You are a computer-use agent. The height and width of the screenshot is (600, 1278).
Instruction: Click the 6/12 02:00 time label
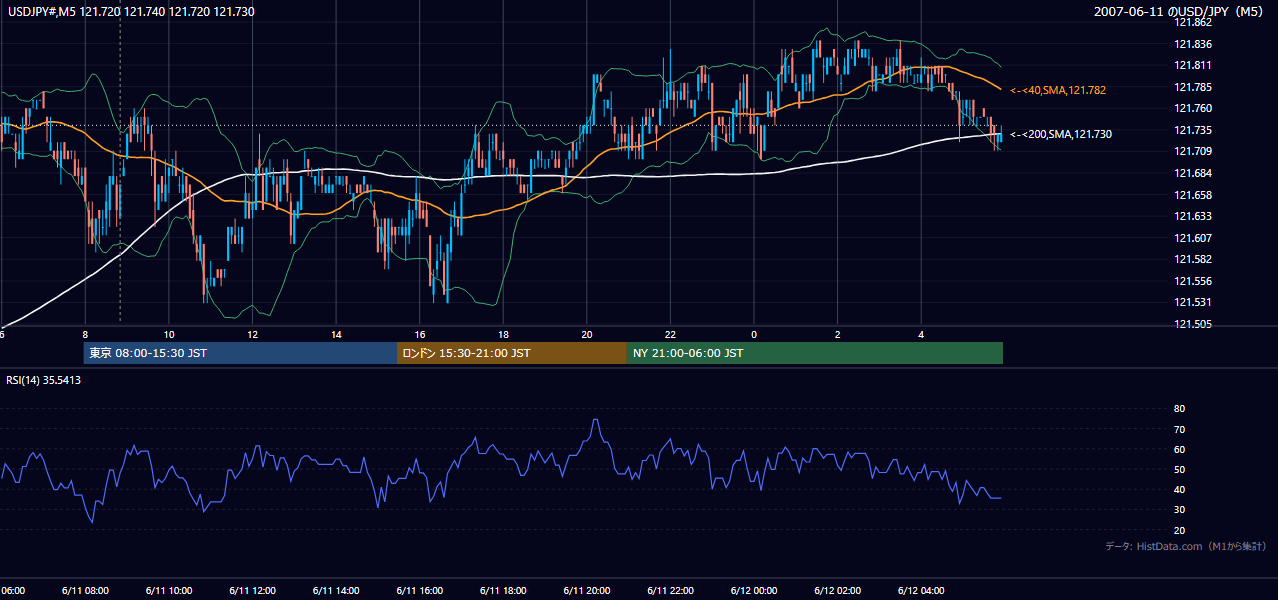tap(837, 591)
